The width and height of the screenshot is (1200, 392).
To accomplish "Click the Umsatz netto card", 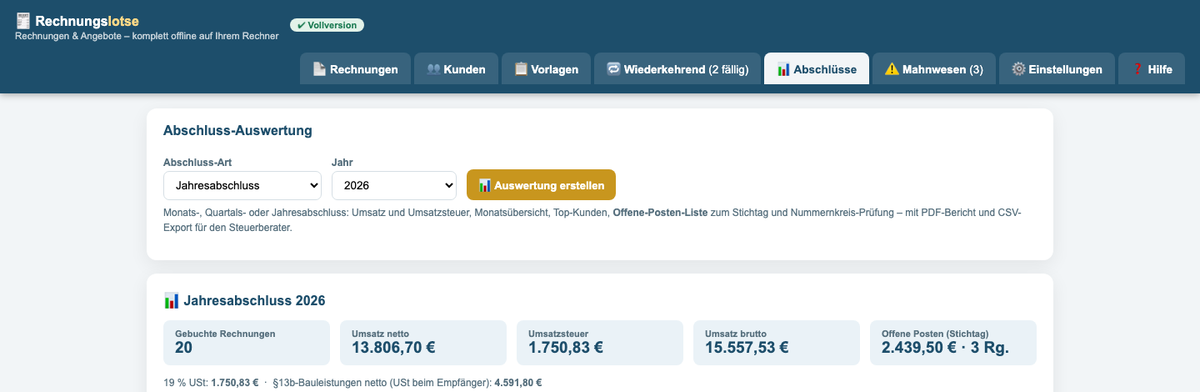I will (423, 343).
